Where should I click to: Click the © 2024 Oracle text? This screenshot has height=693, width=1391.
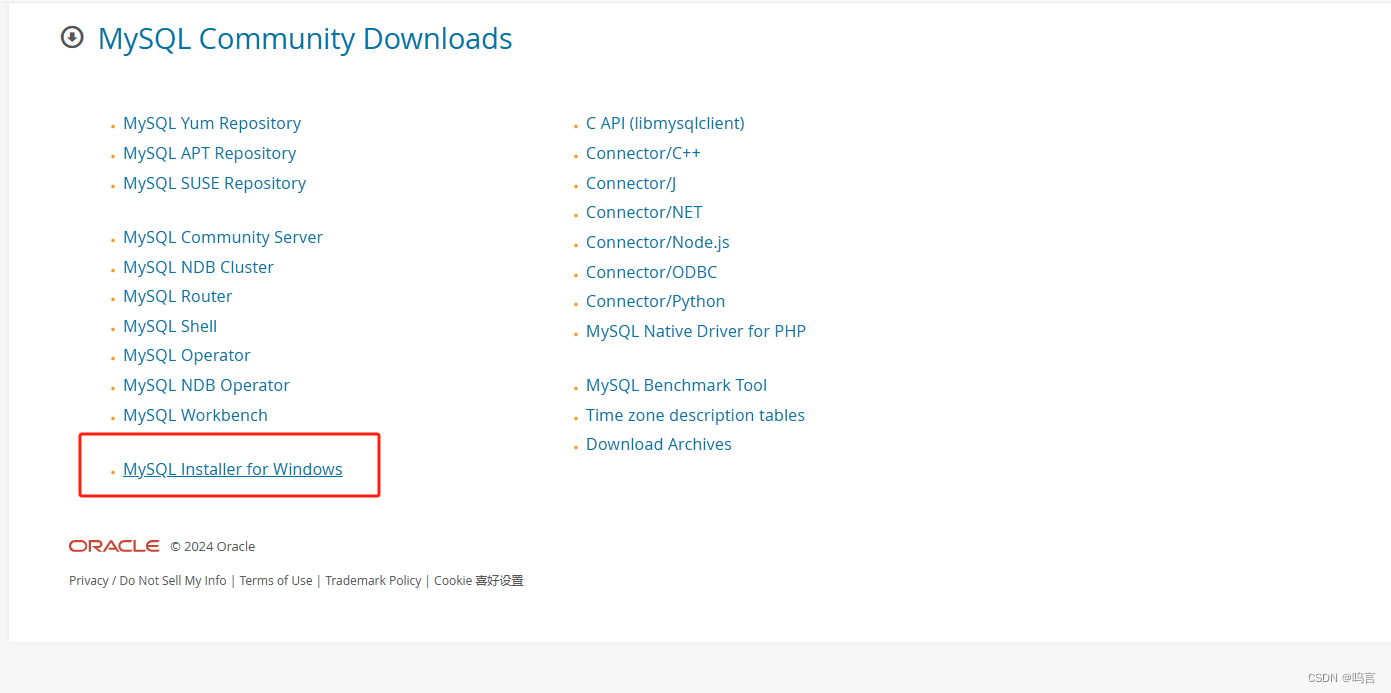(212, 547)
